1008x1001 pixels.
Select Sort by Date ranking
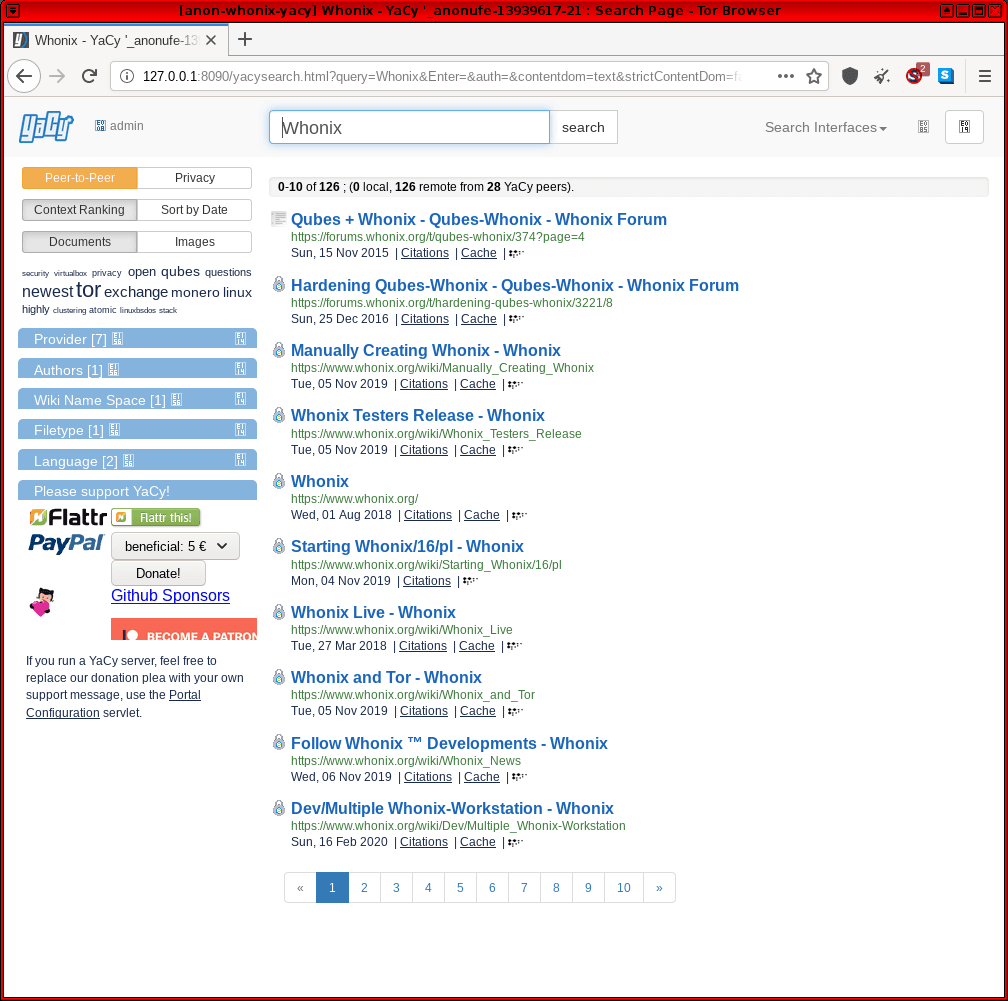click(194, 210)
